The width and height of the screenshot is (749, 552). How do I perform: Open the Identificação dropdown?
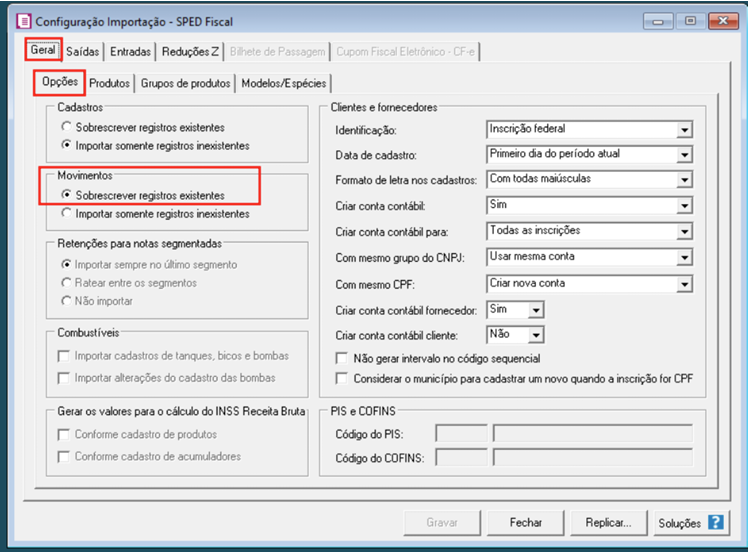(x=684, y=130)
